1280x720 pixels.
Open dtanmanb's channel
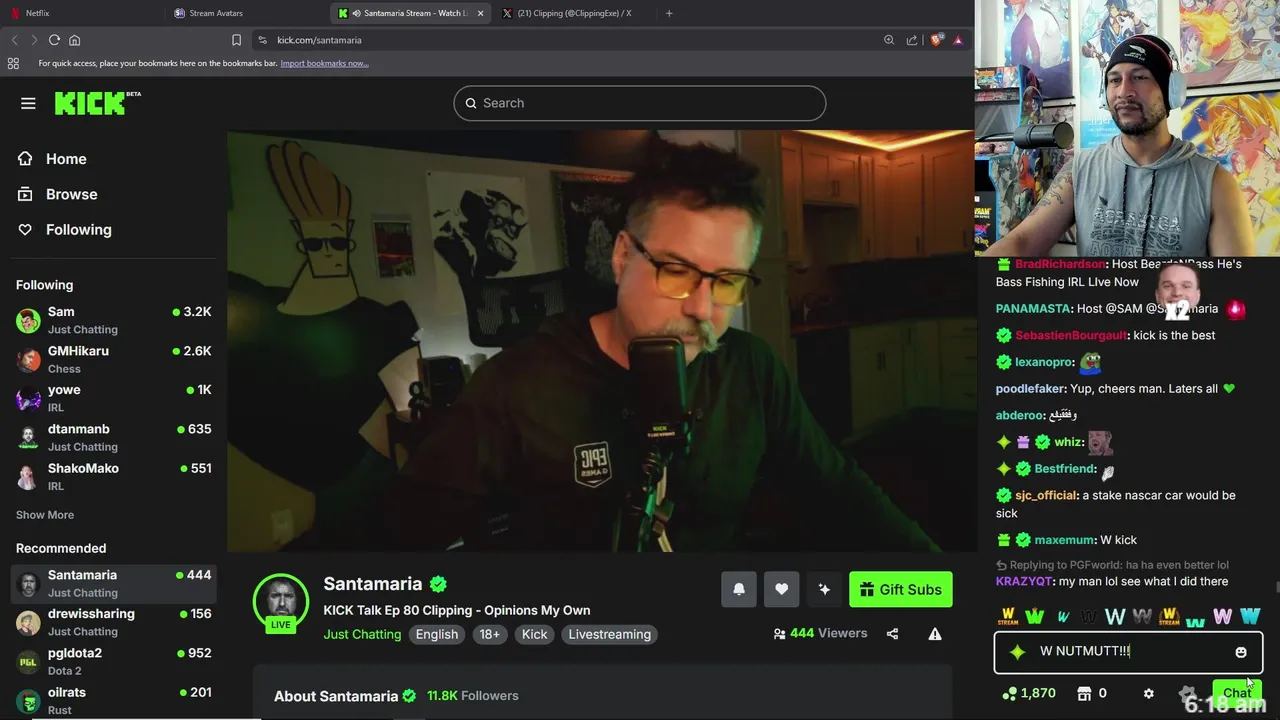pyautogui.click(x=114, y=437)
